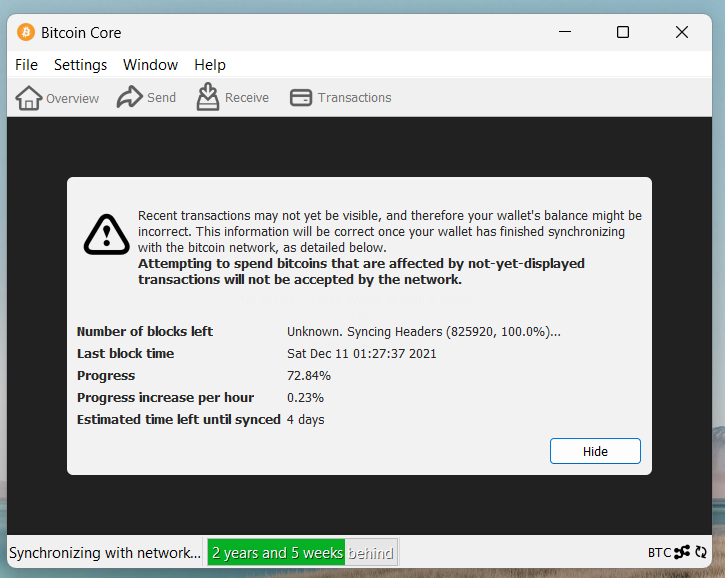The height and width of the screenshot is (578, 725).
Task: Click the Send arrow icon
Action: click(129, 97)
